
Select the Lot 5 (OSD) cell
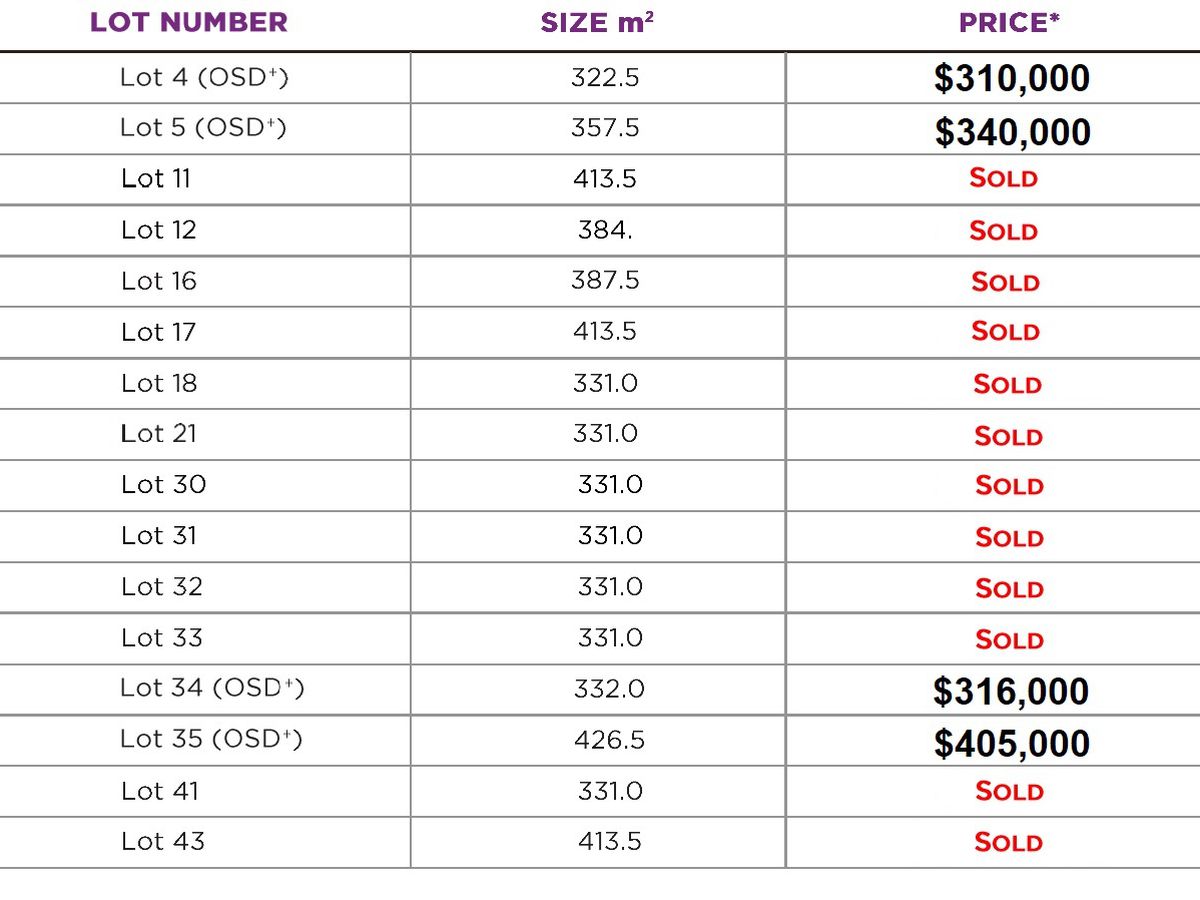(203, 128)
